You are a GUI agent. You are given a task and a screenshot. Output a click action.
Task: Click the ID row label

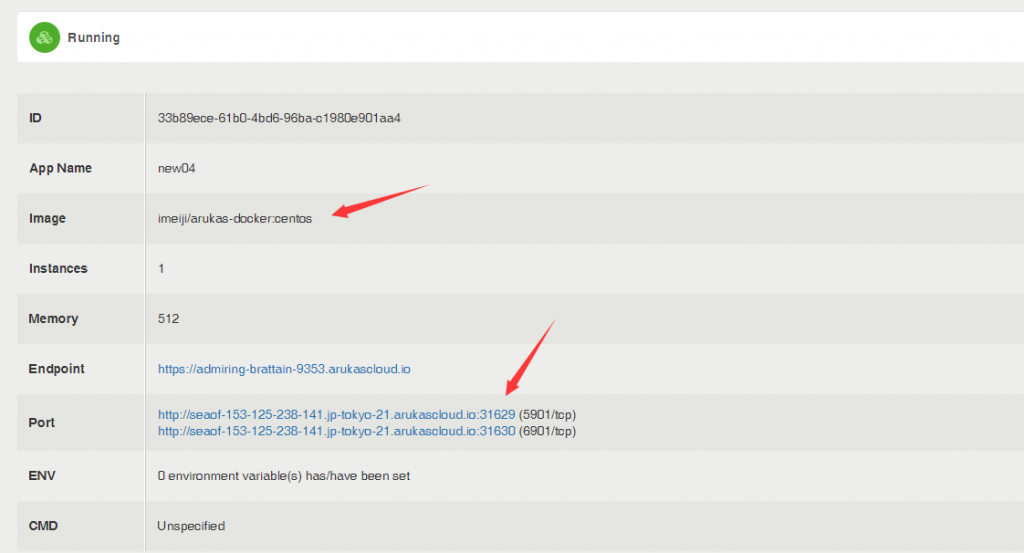coord(36,118)
